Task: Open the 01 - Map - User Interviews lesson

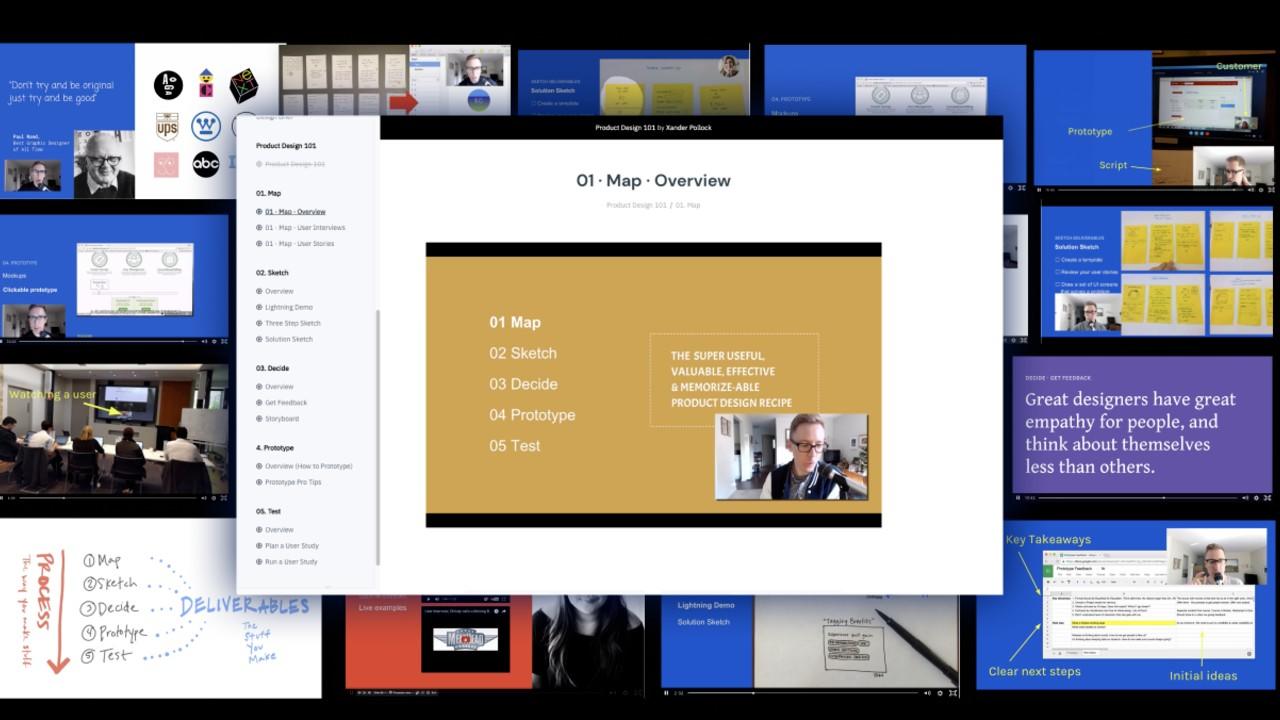Action: [x=305, y=228]
